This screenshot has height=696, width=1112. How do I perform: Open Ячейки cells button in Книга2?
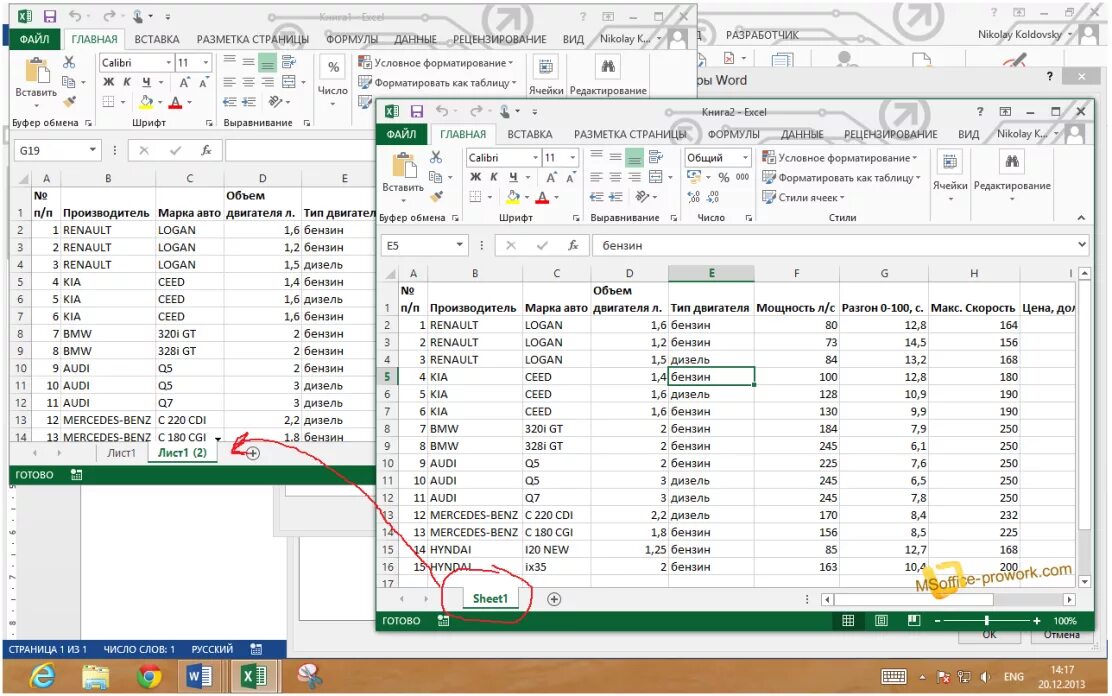click(950, 162)
